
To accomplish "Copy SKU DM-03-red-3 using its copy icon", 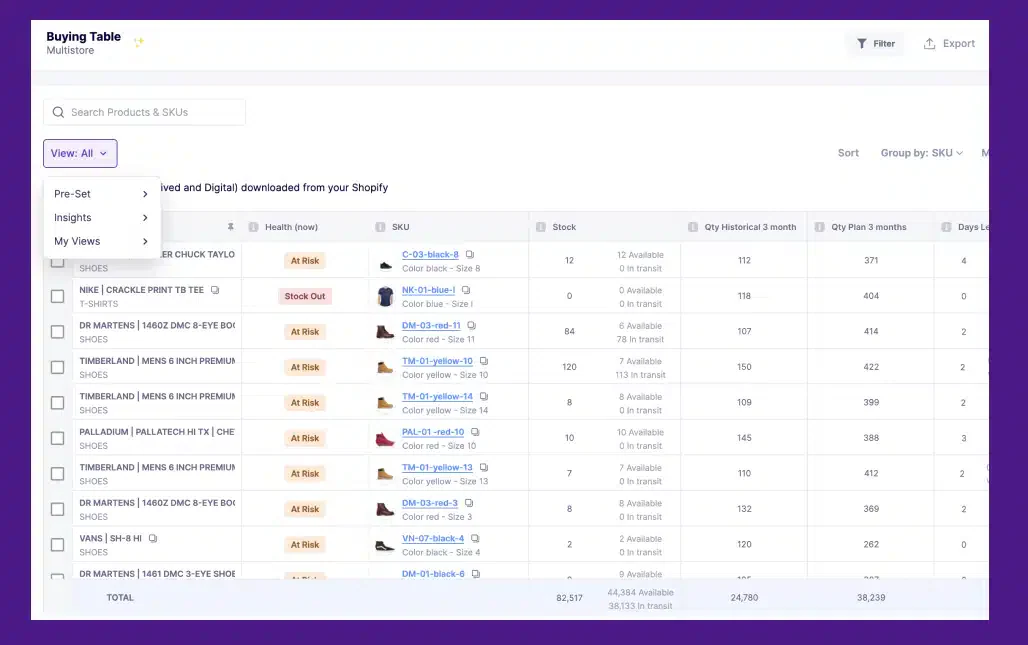I will tap(469, 503).
